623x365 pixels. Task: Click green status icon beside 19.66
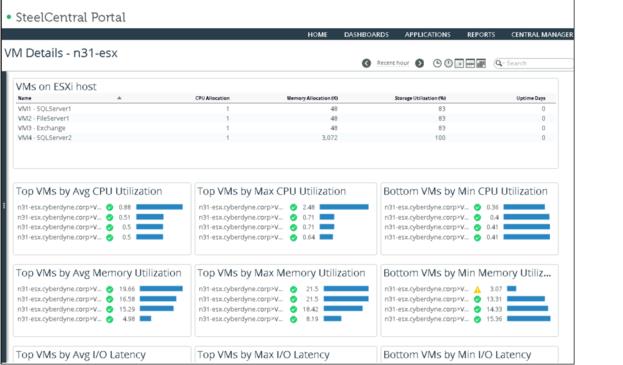pyautogui.click(x=110, y=289)
